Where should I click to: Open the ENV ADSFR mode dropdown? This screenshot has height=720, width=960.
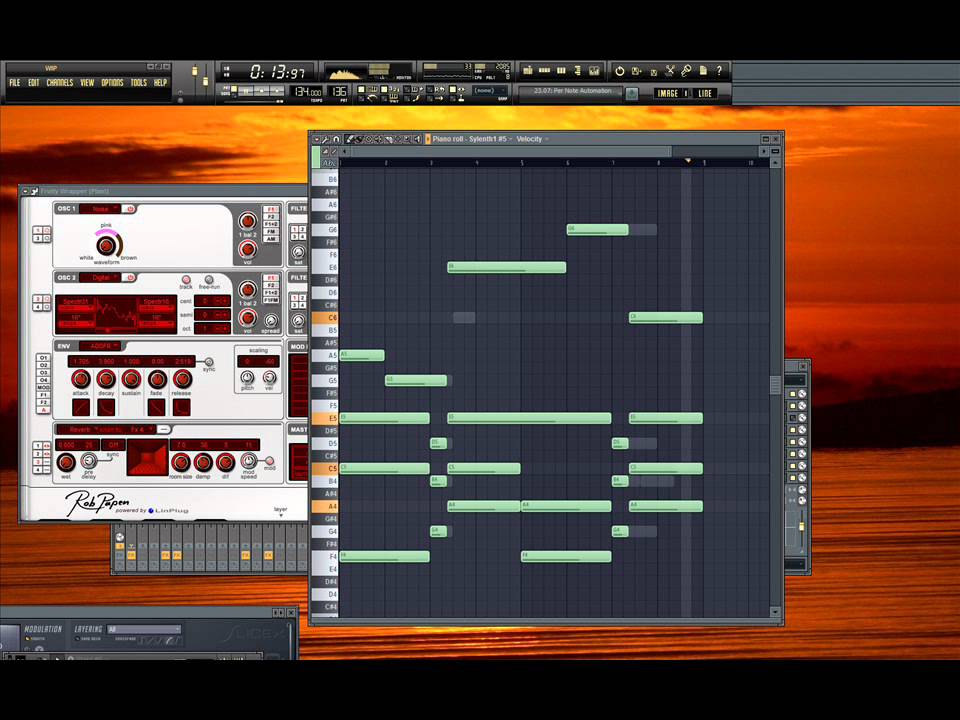tap(99, 346)
